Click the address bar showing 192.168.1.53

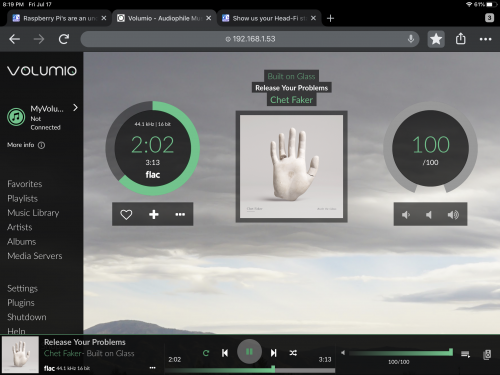pos(250,39)
